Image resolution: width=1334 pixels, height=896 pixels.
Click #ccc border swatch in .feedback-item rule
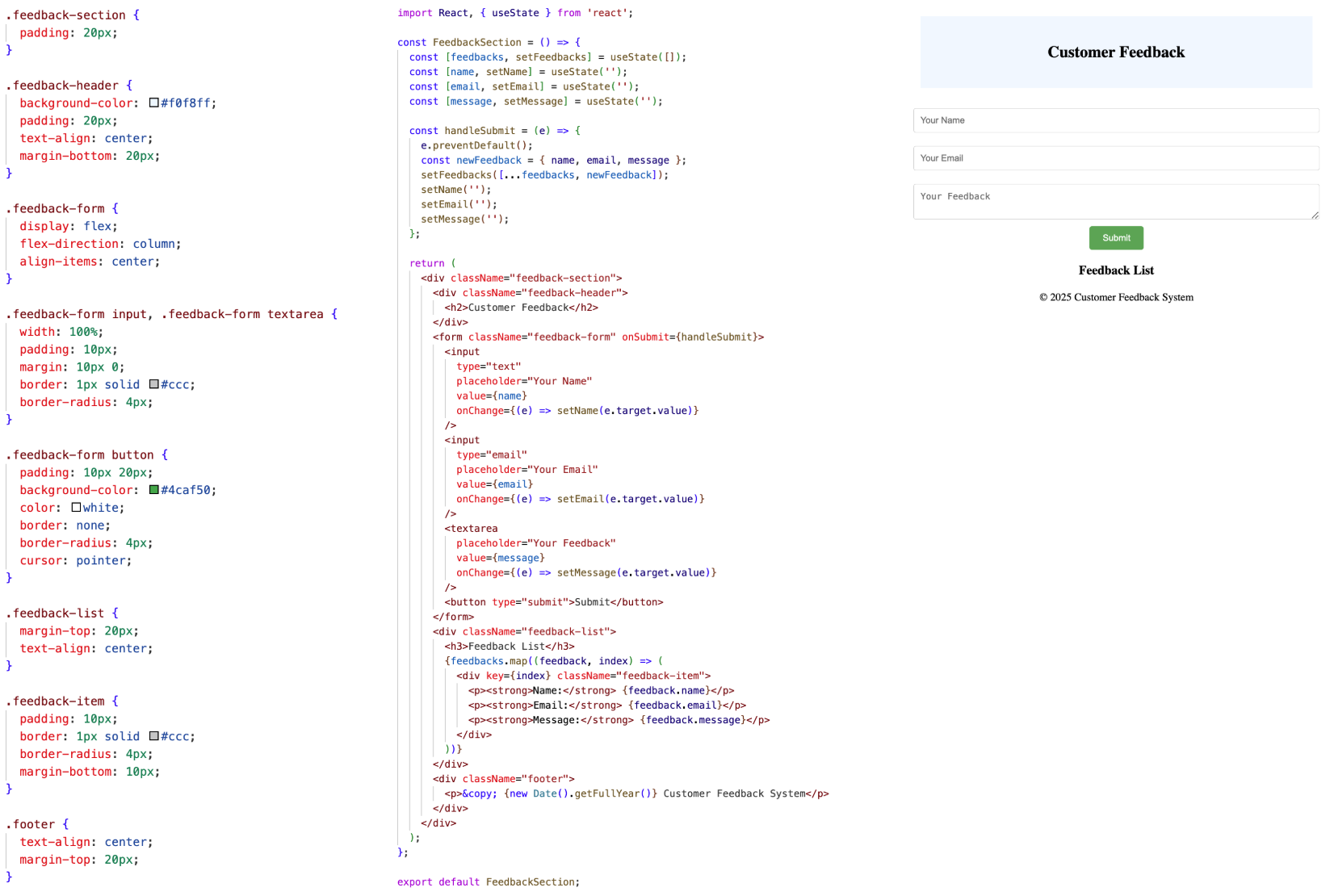click(153, 736)
